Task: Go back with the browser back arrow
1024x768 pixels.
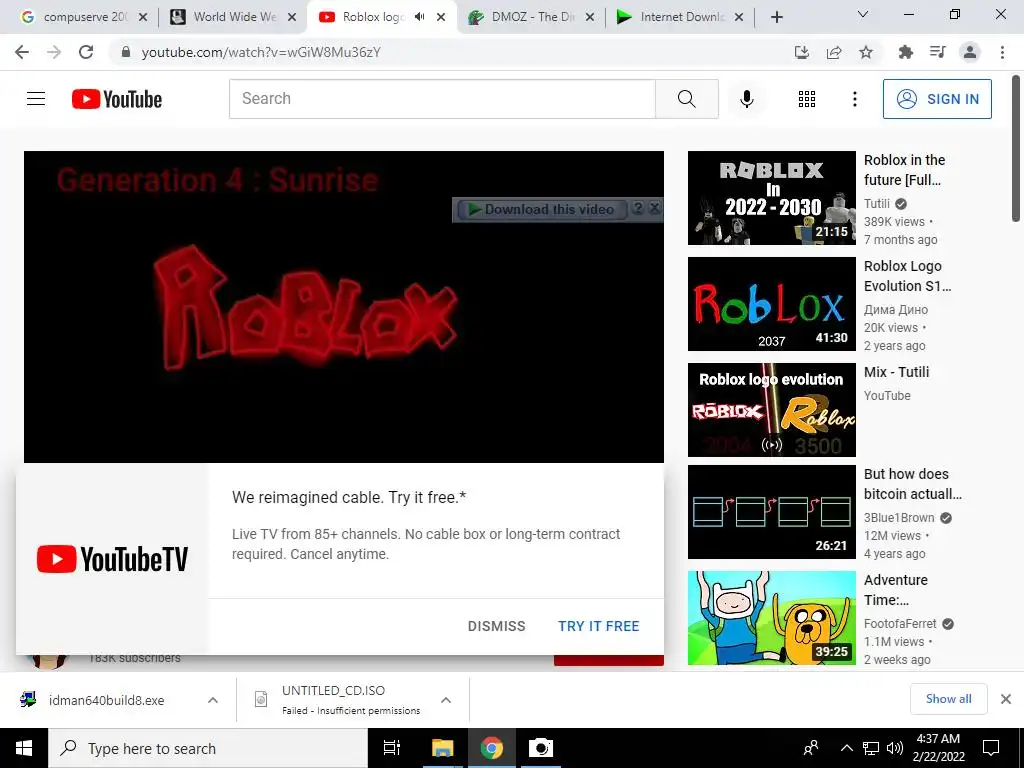Action: (22, 52)
